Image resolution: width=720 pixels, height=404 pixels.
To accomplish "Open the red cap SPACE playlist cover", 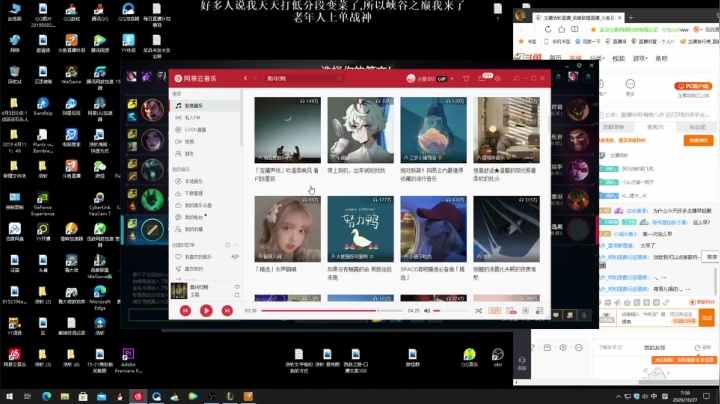I will (x=433, y=229).
